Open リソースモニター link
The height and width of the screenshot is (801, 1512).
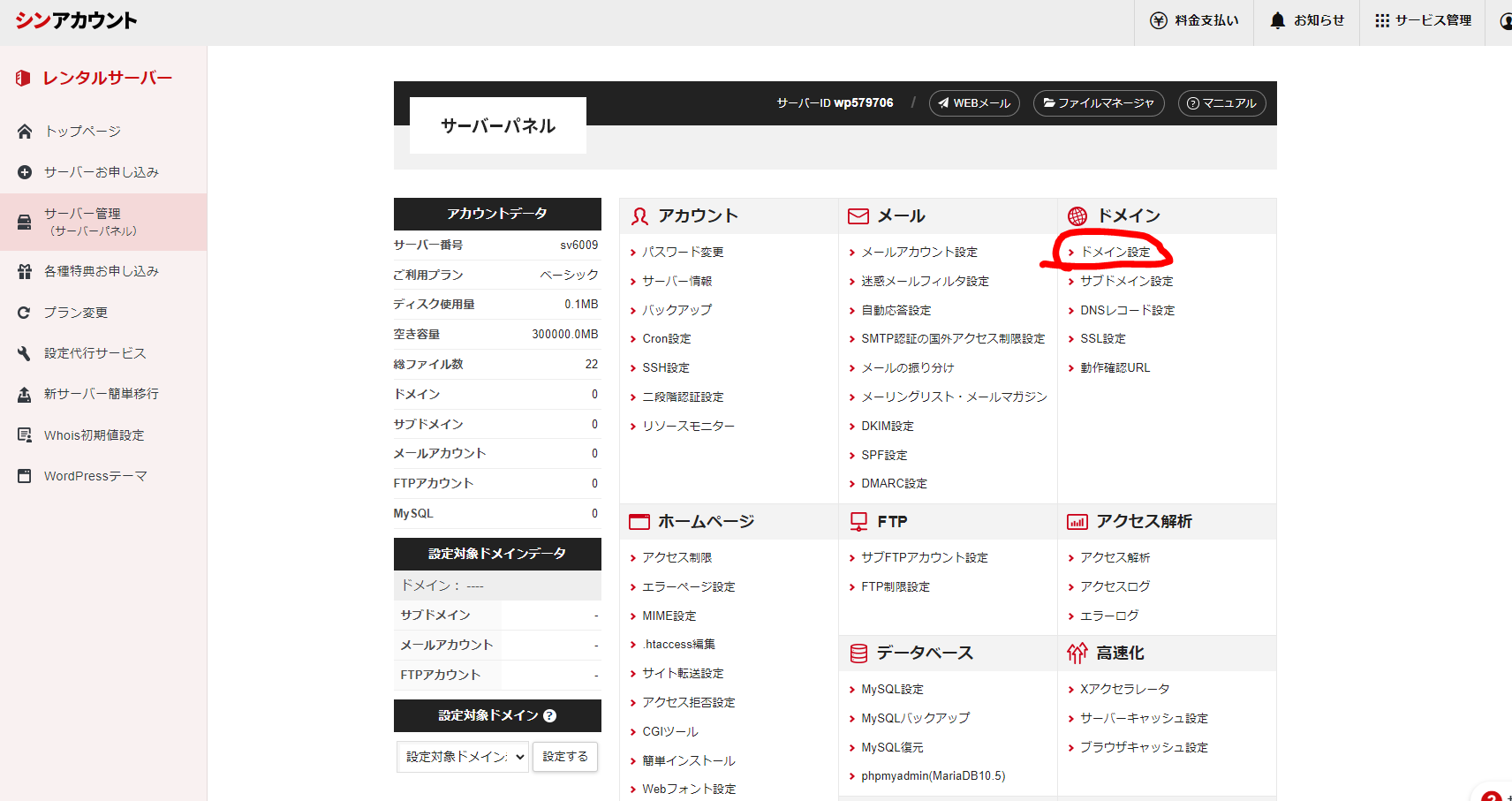[689, 427]
